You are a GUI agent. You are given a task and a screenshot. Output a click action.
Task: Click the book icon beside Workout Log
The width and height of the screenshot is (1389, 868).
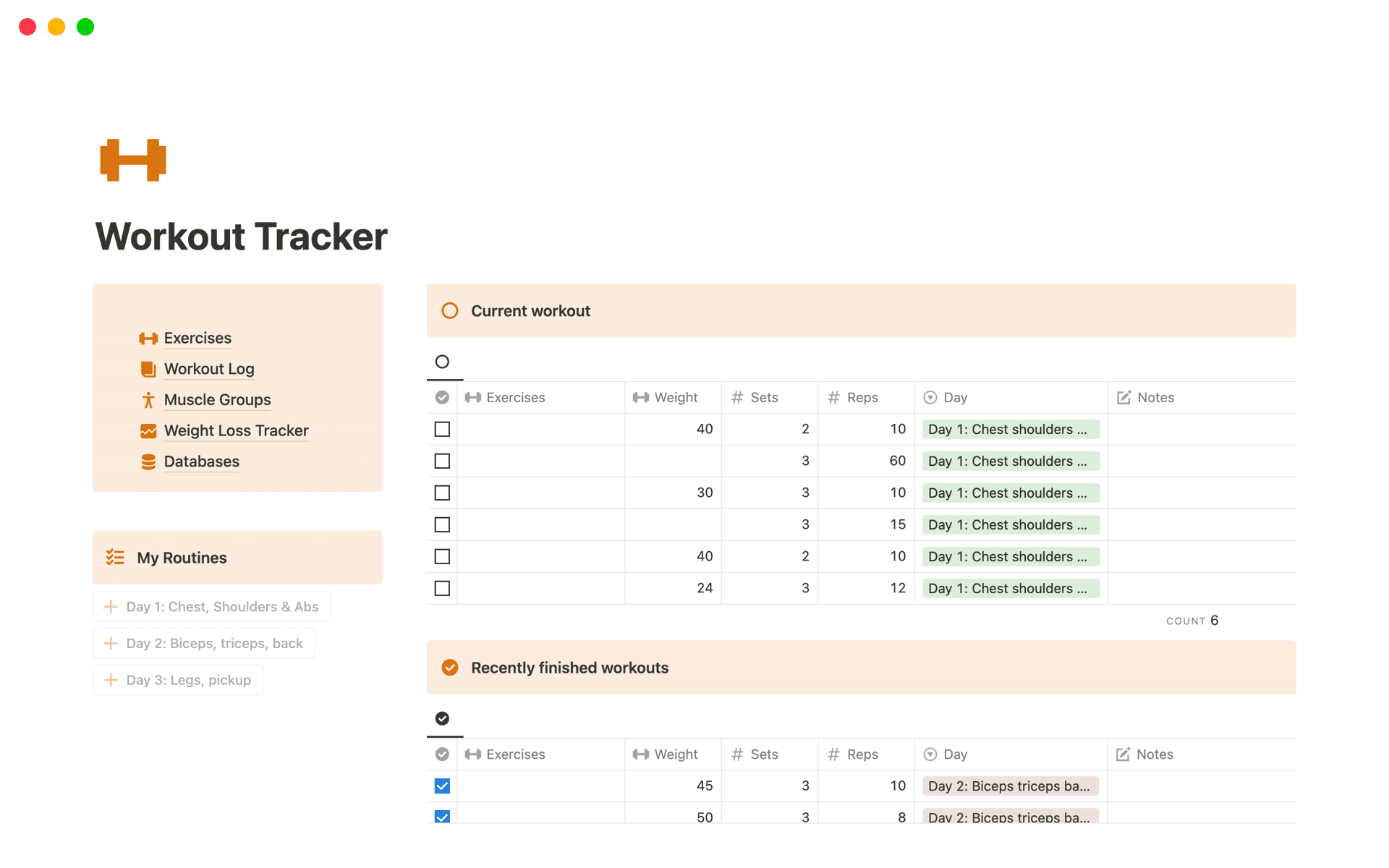tap(148, 369)
